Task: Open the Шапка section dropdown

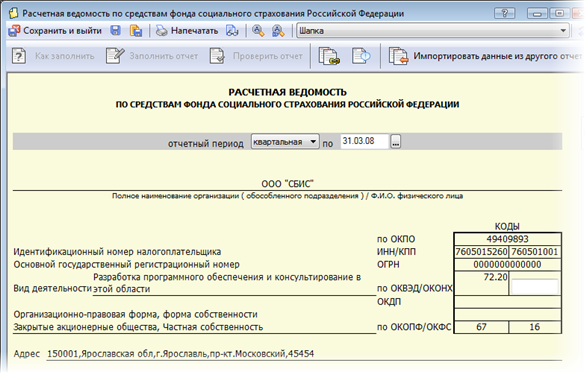Action: (433, 31)
